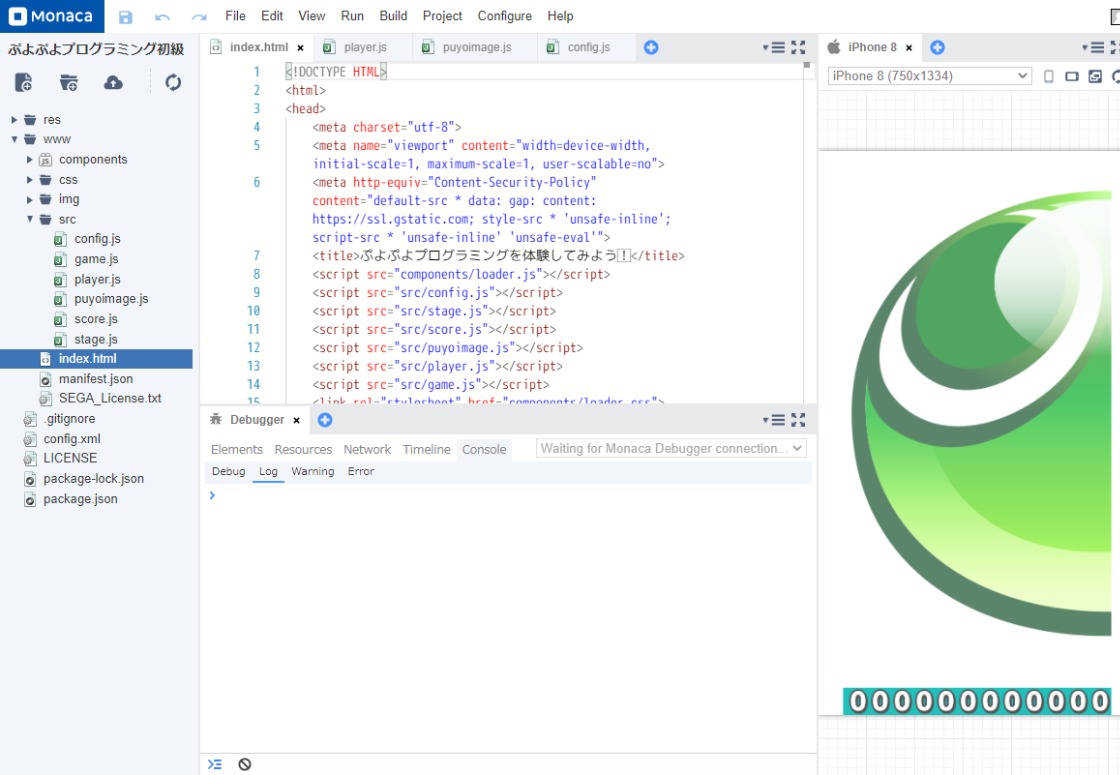
Task: Select the Console debugger tab
Action: point(484,449)
